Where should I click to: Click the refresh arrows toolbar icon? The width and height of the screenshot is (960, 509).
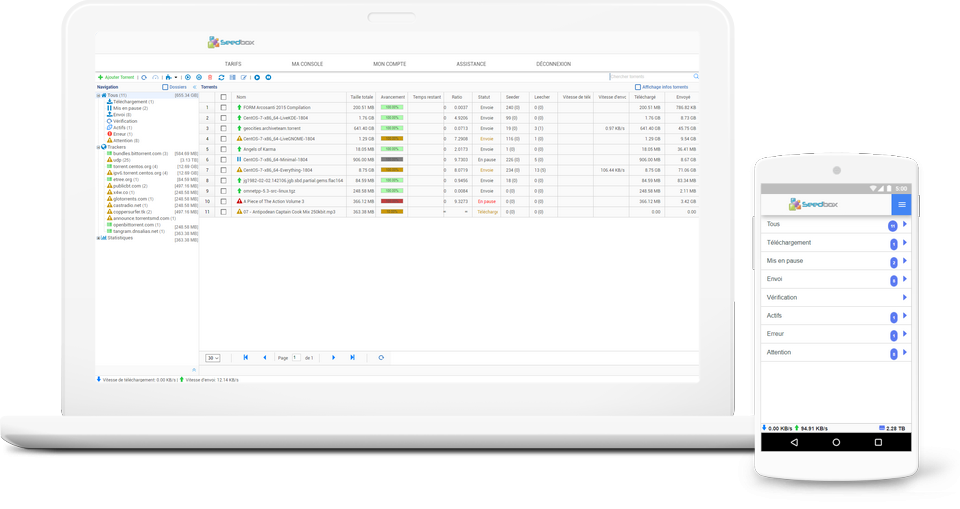click(x=221, y=77)
